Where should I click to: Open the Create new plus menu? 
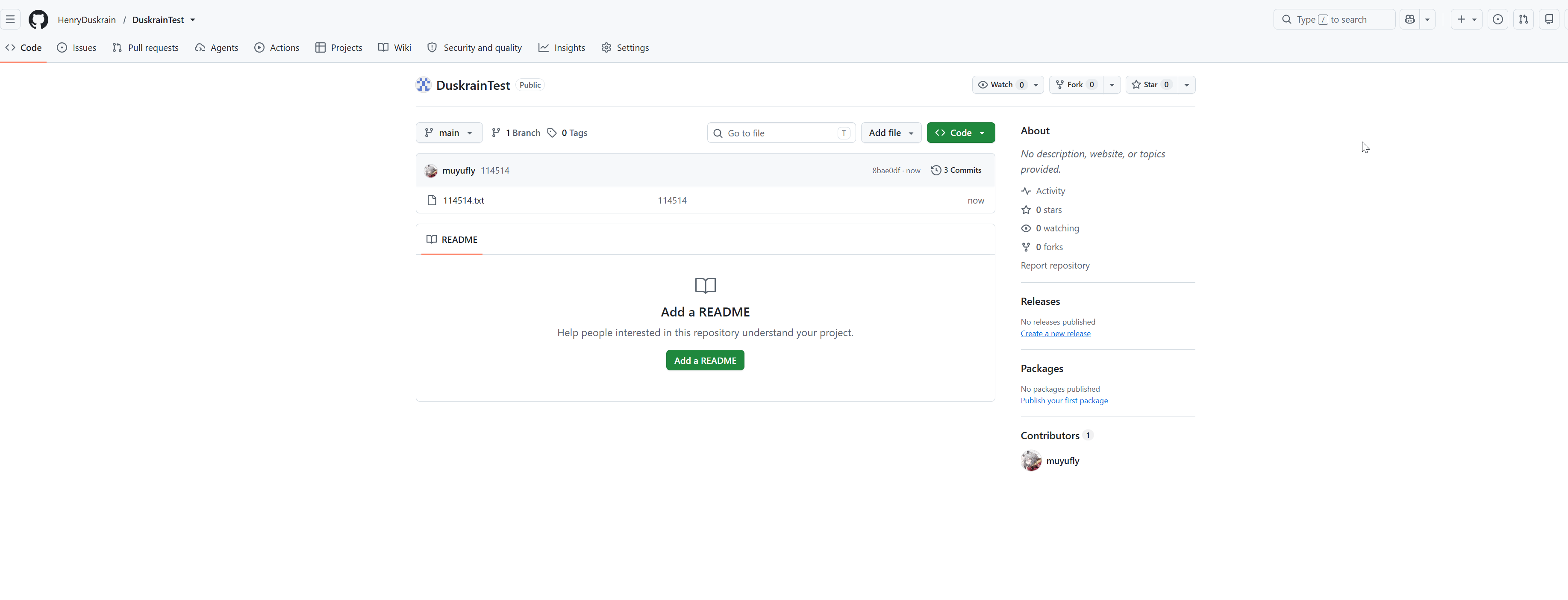pos(1466,20)
